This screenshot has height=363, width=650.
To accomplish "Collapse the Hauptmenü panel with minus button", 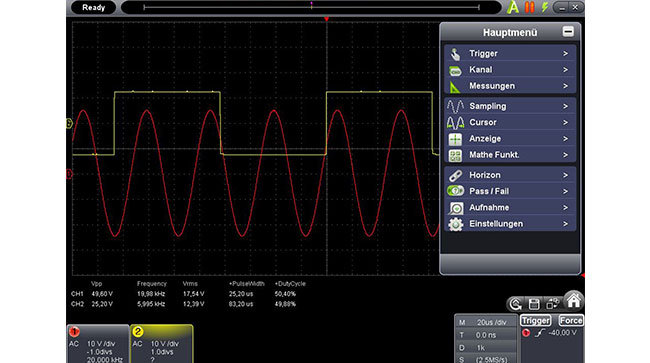I will [568, 31].
